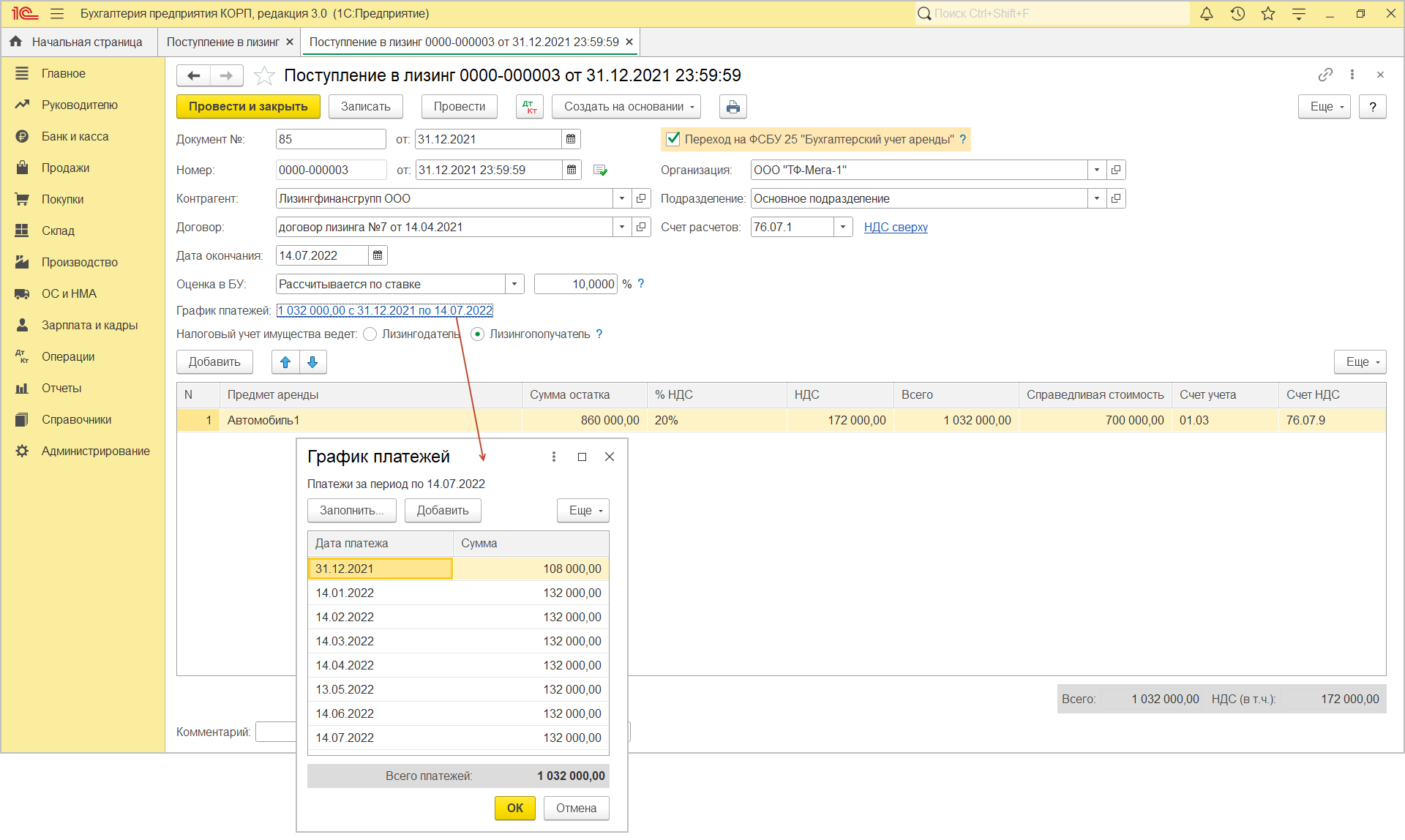Select Лизингополучатель radio button
1405x840 pixels.
click(478, 334)
